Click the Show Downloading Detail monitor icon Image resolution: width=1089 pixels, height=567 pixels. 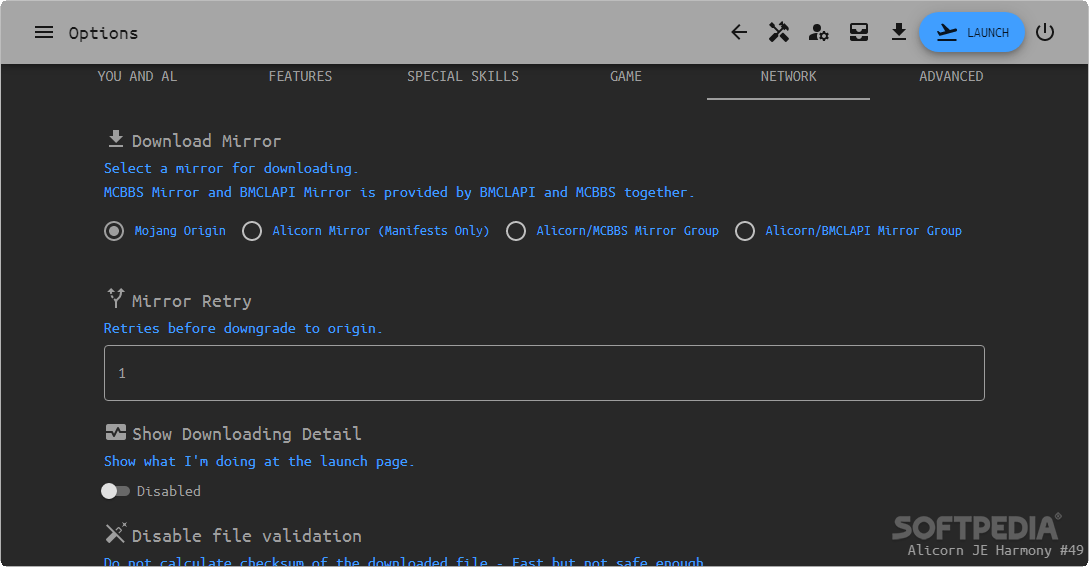(116, 432)
